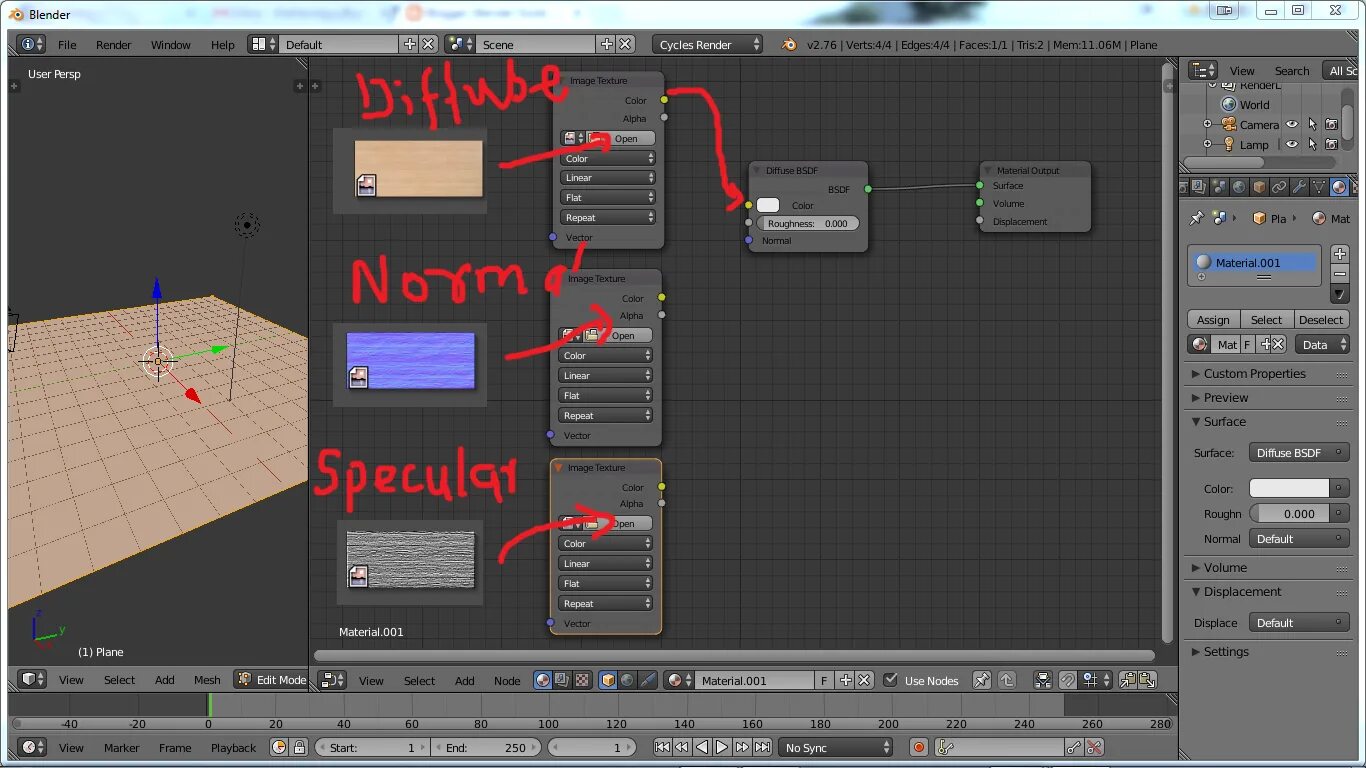
Task: Expand the Preview panel
Action: (1226, 398)
